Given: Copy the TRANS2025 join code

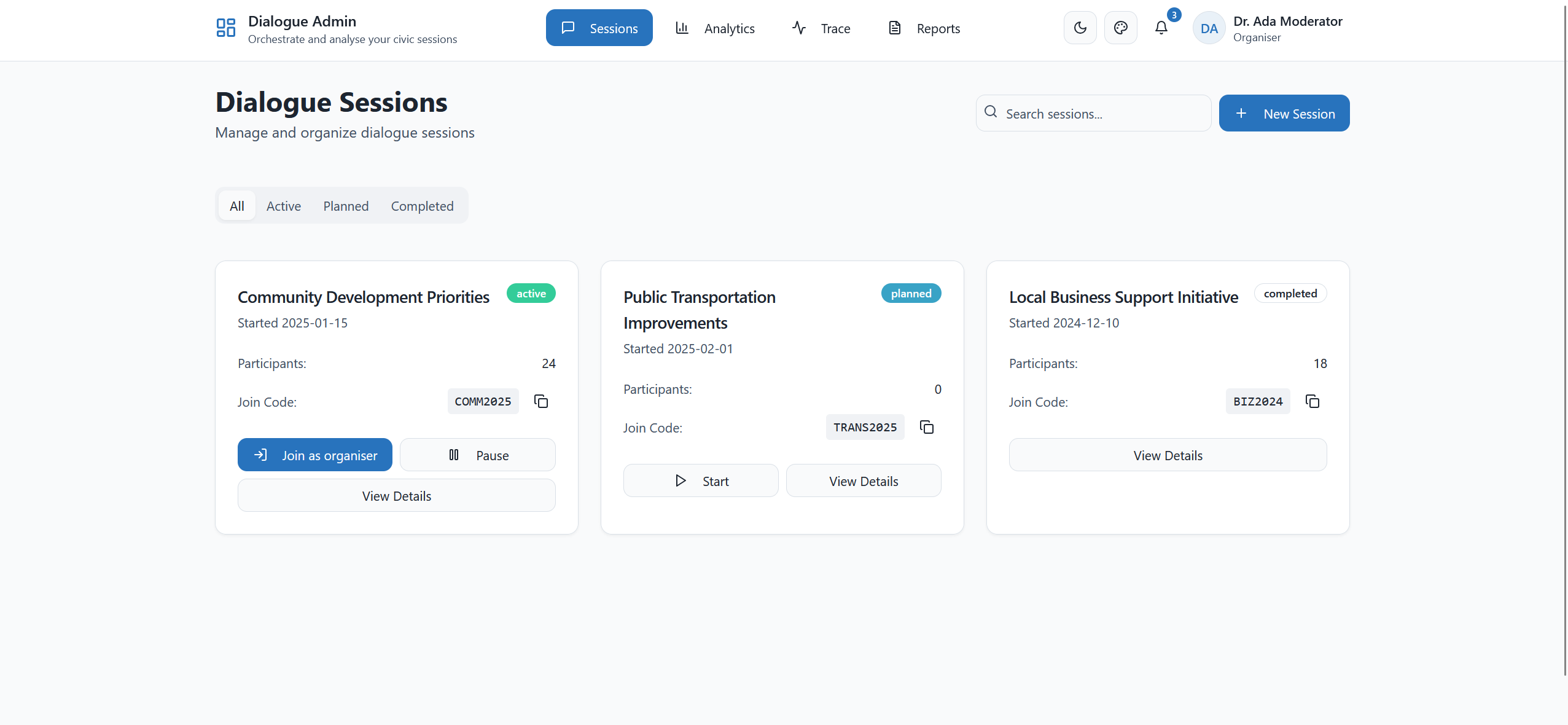Looking at the screenshot, I should point(926,427).
